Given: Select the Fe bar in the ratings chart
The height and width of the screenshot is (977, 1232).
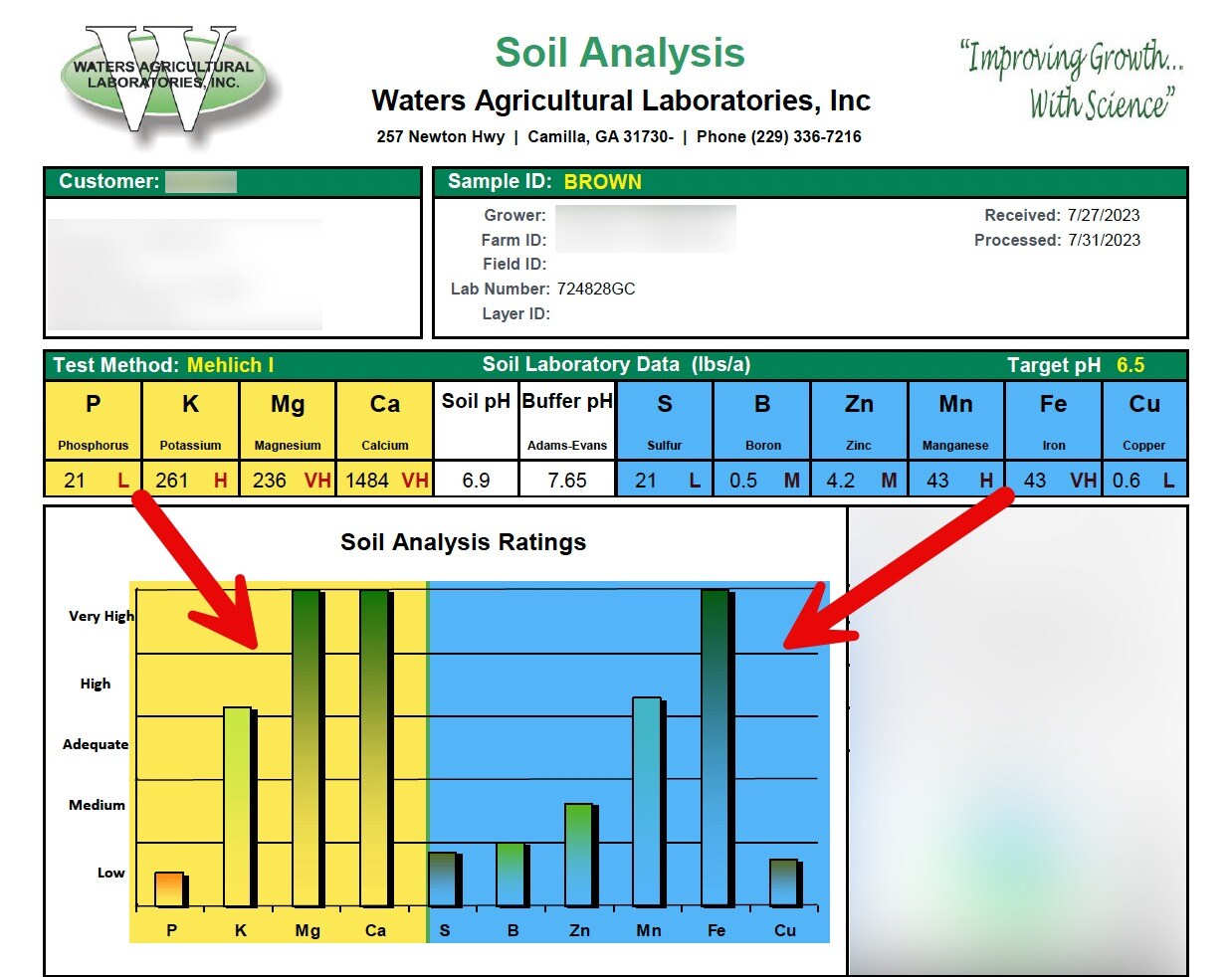Looking at the screenshot, I should (x=716, y=746).
